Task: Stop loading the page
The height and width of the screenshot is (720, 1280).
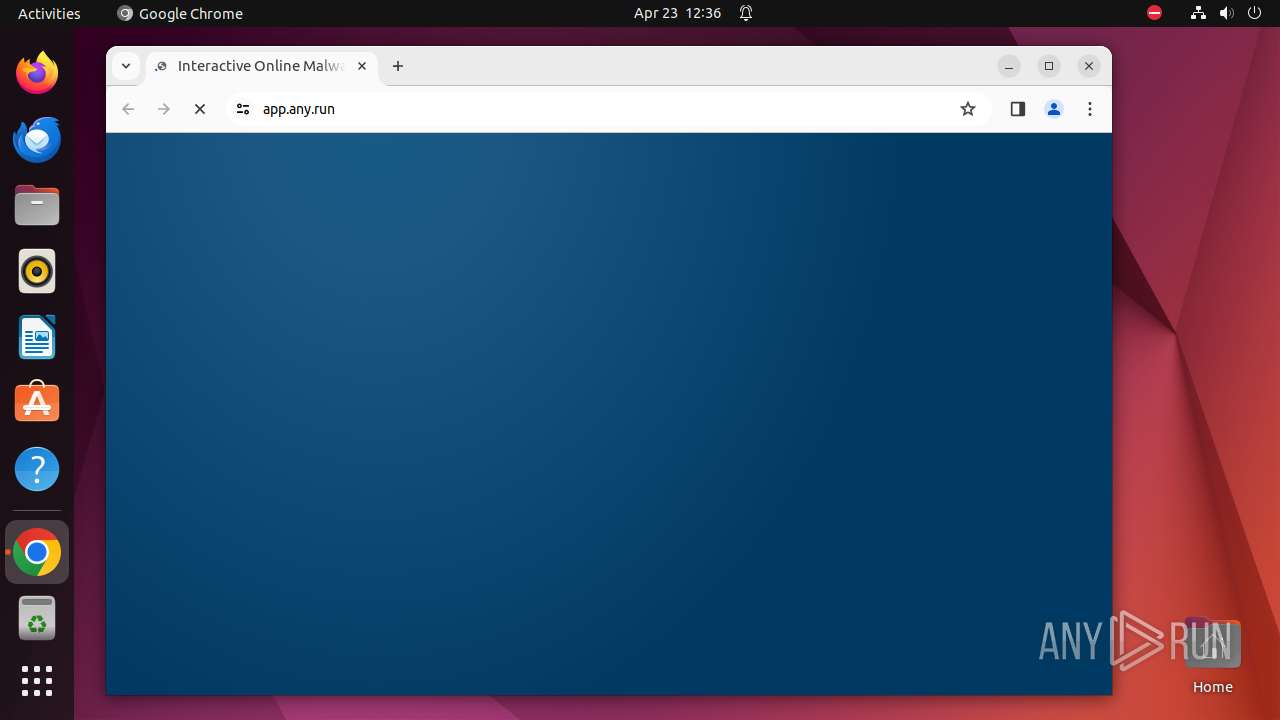Action: click(x=200, y=109)
